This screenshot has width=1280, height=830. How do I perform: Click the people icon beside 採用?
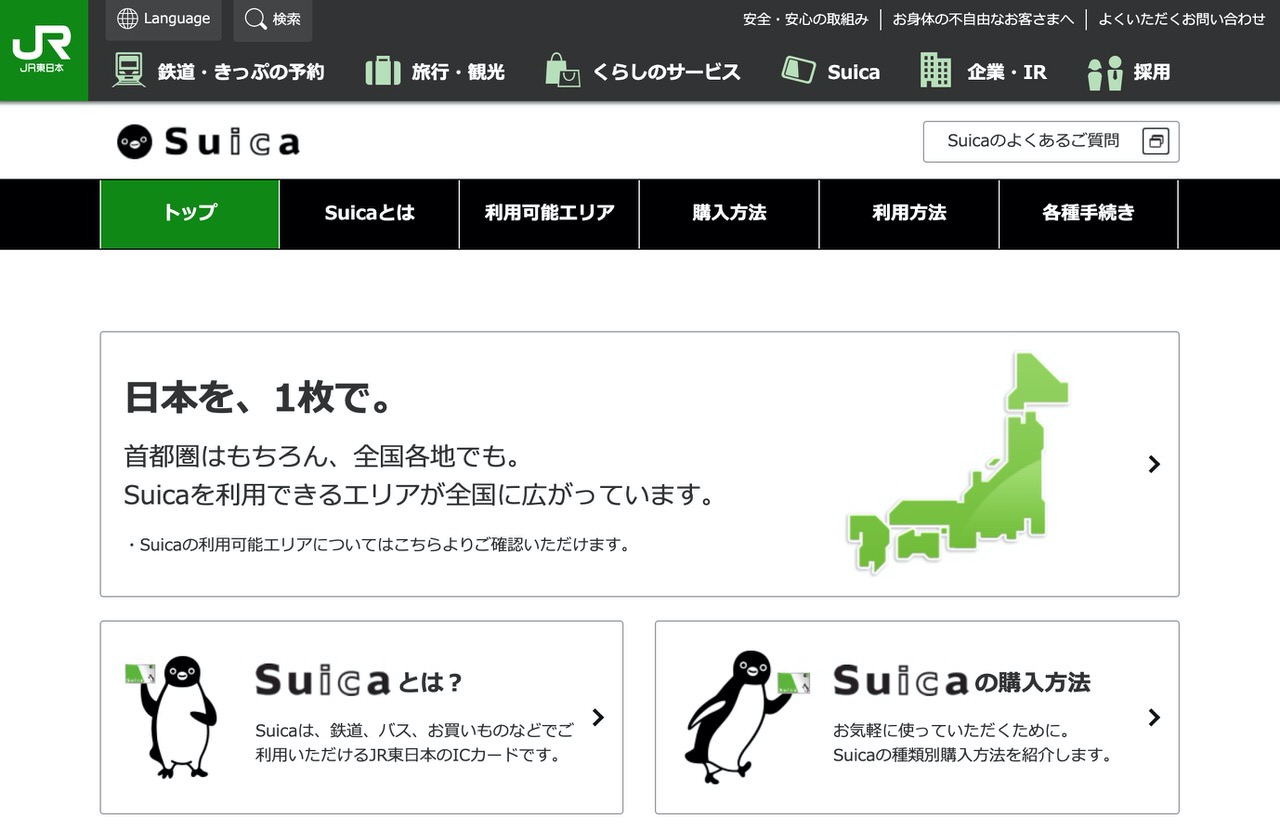(1105, 72)
